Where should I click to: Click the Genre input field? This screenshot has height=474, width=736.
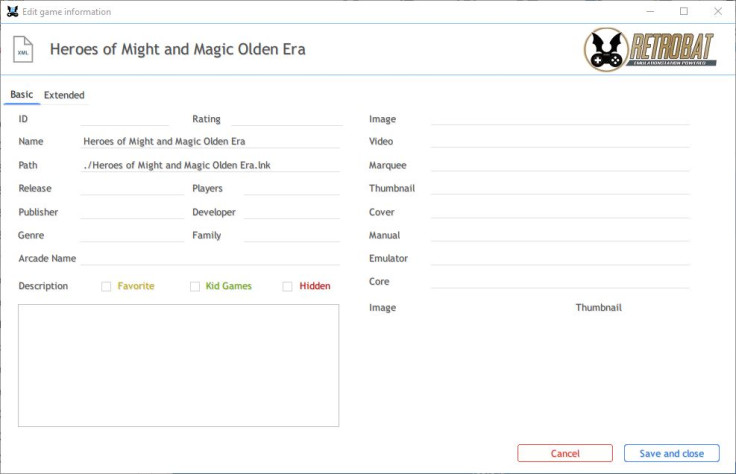coord(132,235)
